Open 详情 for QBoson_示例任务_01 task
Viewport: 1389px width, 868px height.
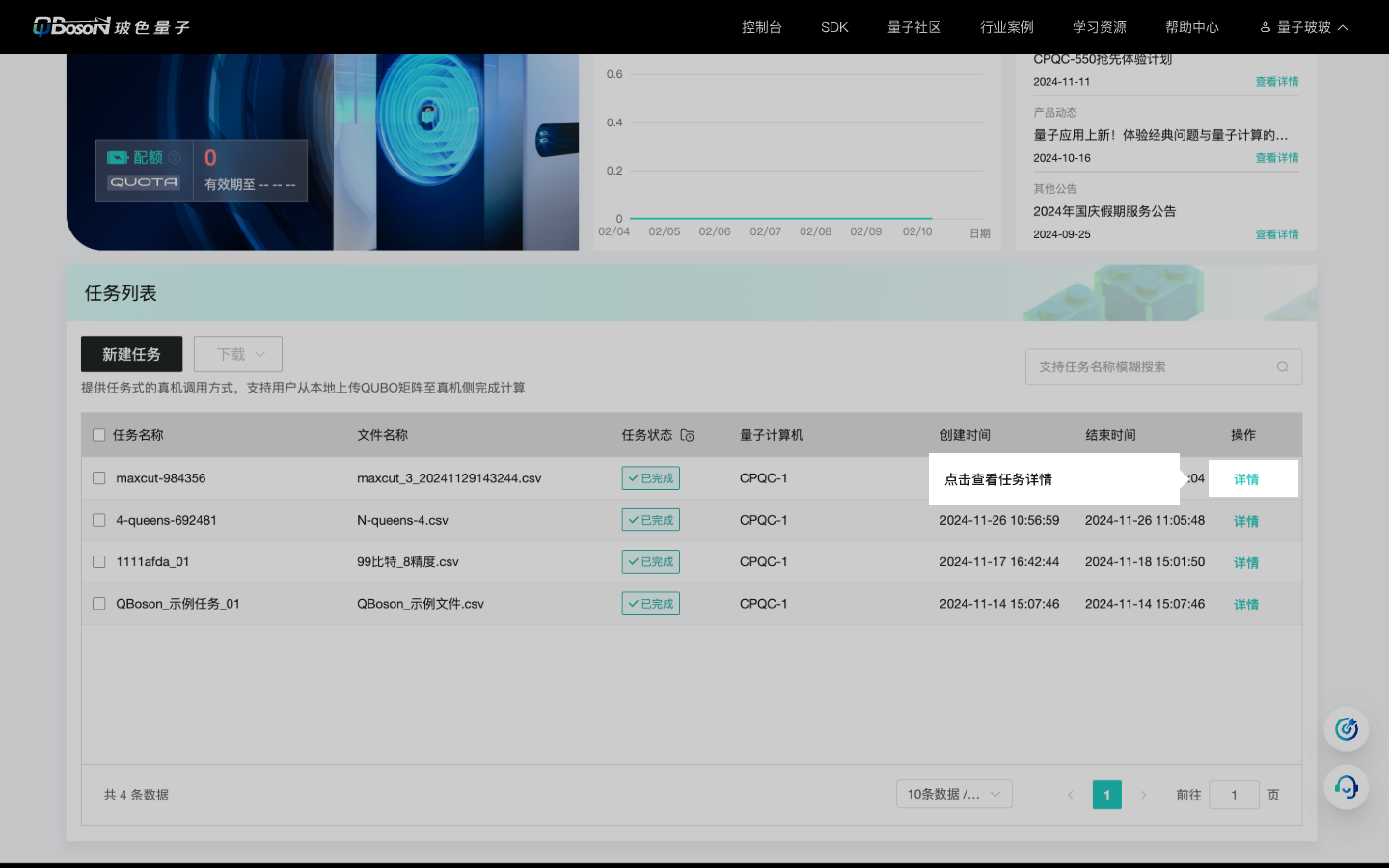[x=1246, y=605]
